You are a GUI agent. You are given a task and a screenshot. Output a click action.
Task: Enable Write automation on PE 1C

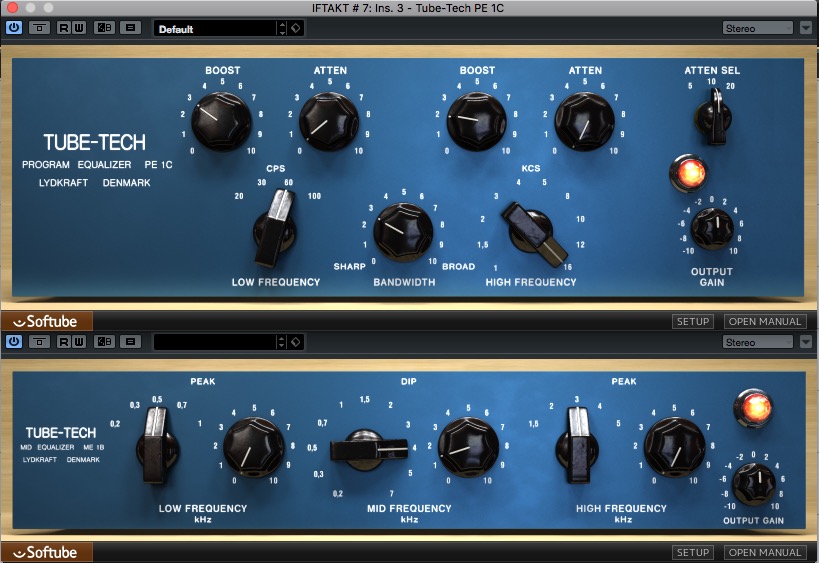pos(79,28)
